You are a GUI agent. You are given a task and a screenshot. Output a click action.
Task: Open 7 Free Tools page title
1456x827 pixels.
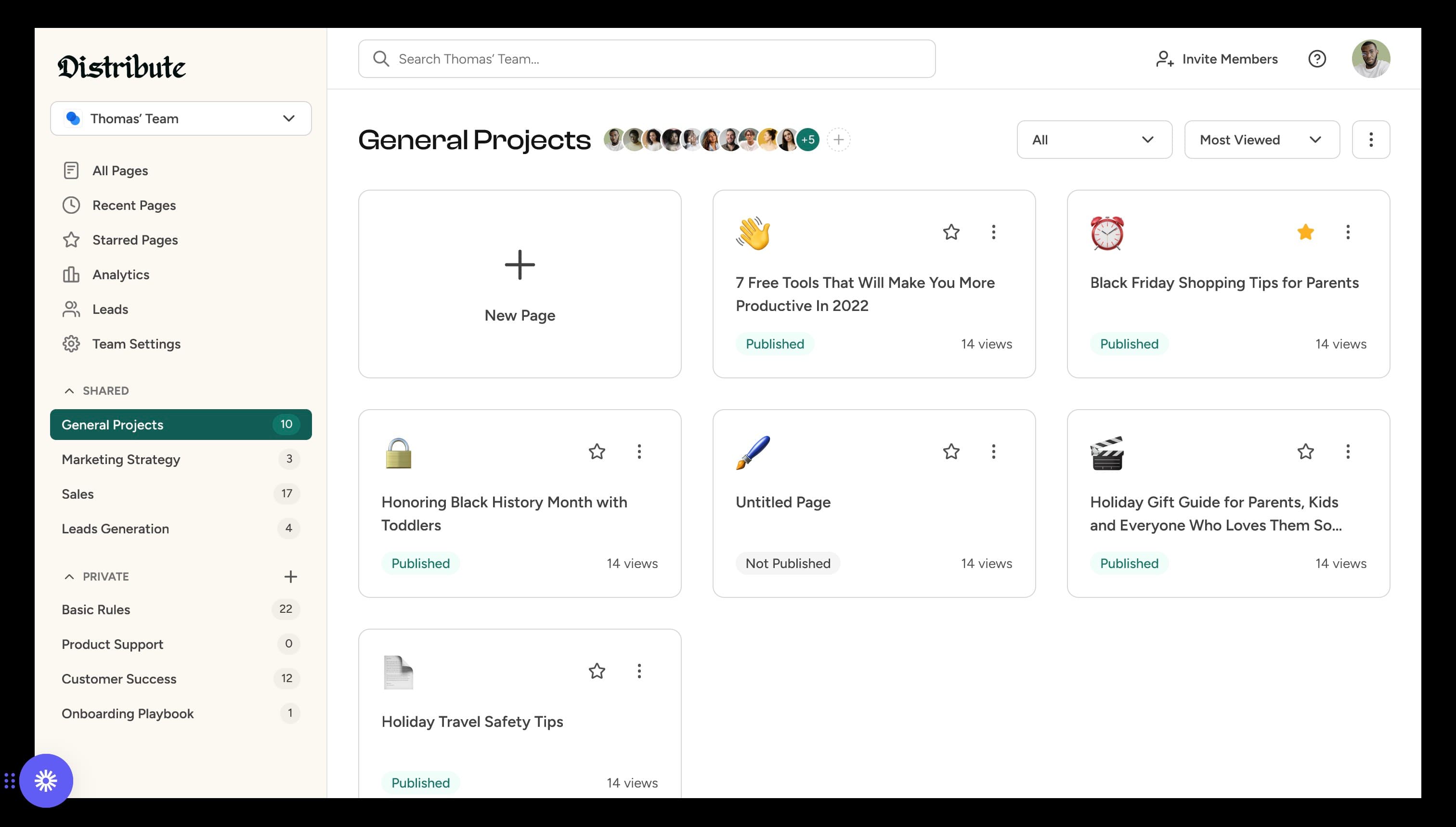865,294
